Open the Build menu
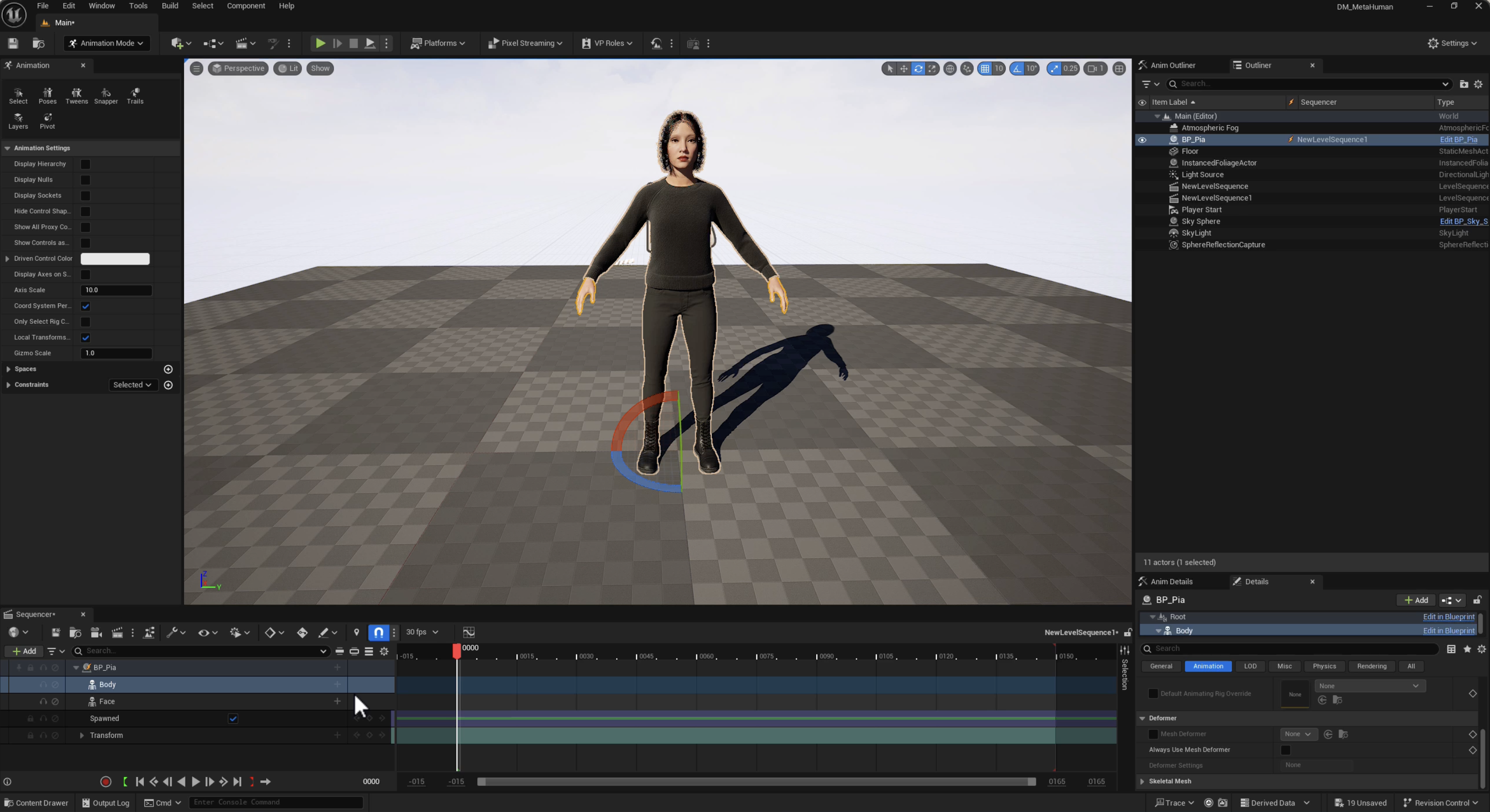 169,6
